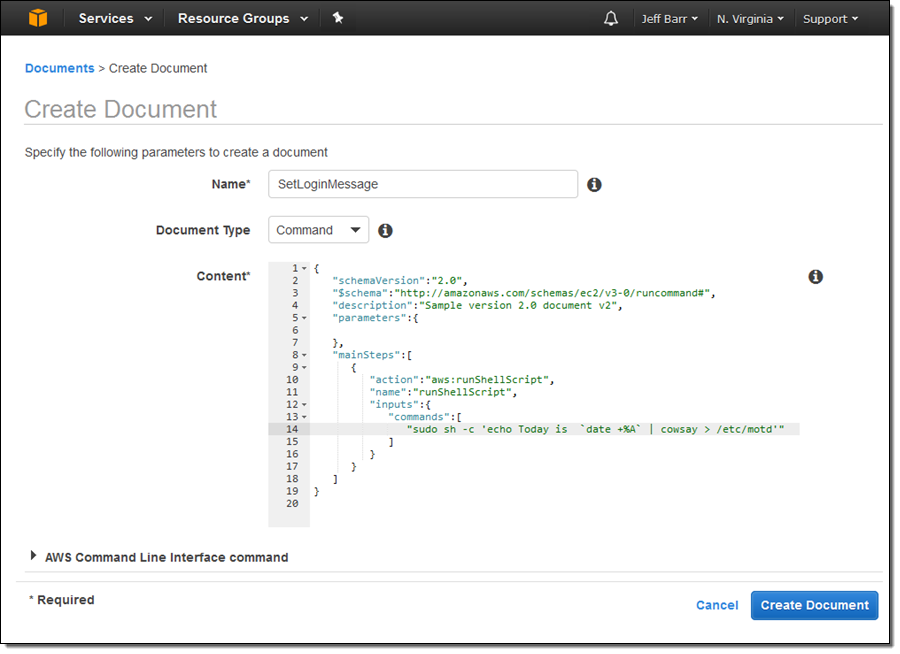Screen dimensions: 900x654
Task: Click the pushpin shortcut icon
Action: 338,18
